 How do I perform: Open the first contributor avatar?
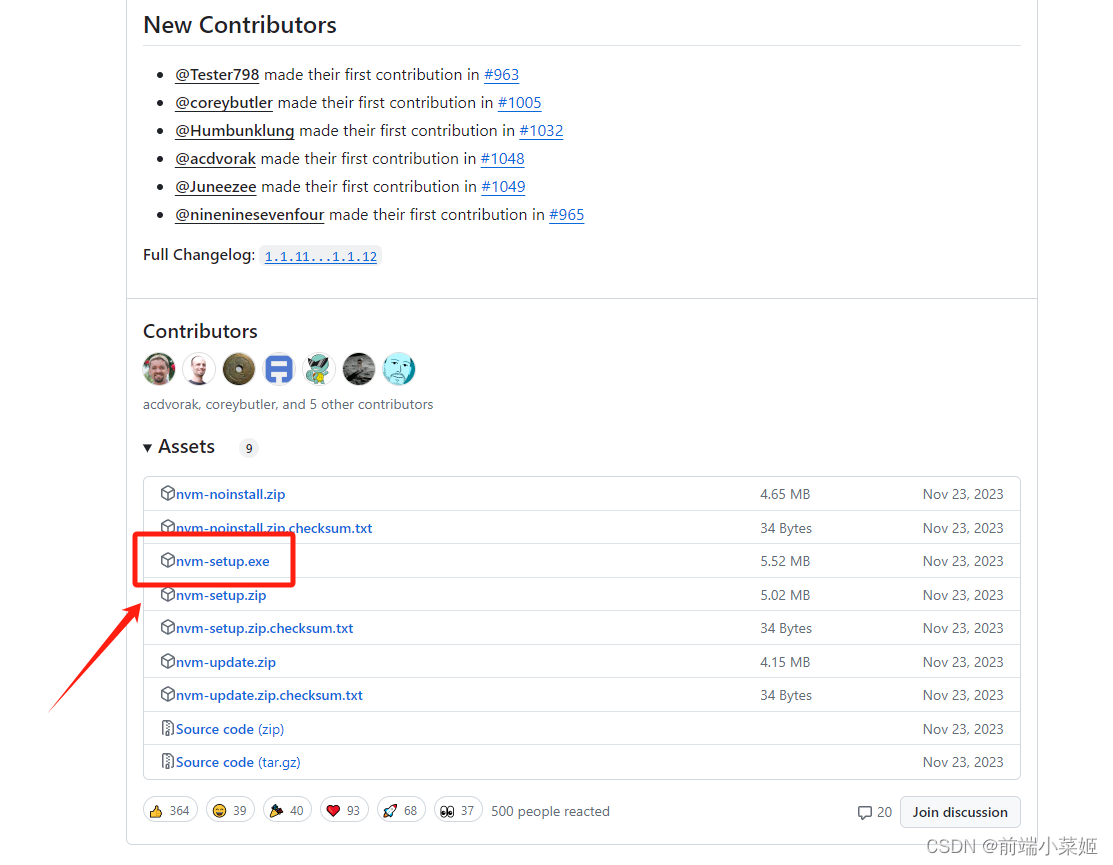pyautogui.click(x=159, y=369)
